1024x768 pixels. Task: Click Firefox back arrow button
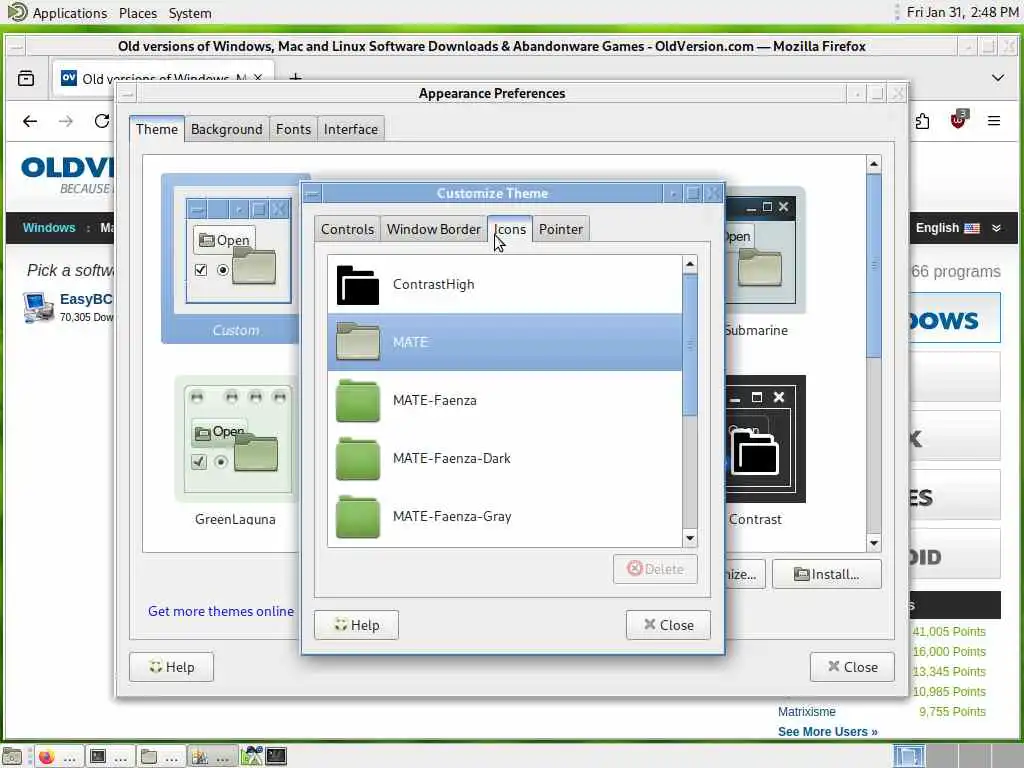click(x=30, y=121)
